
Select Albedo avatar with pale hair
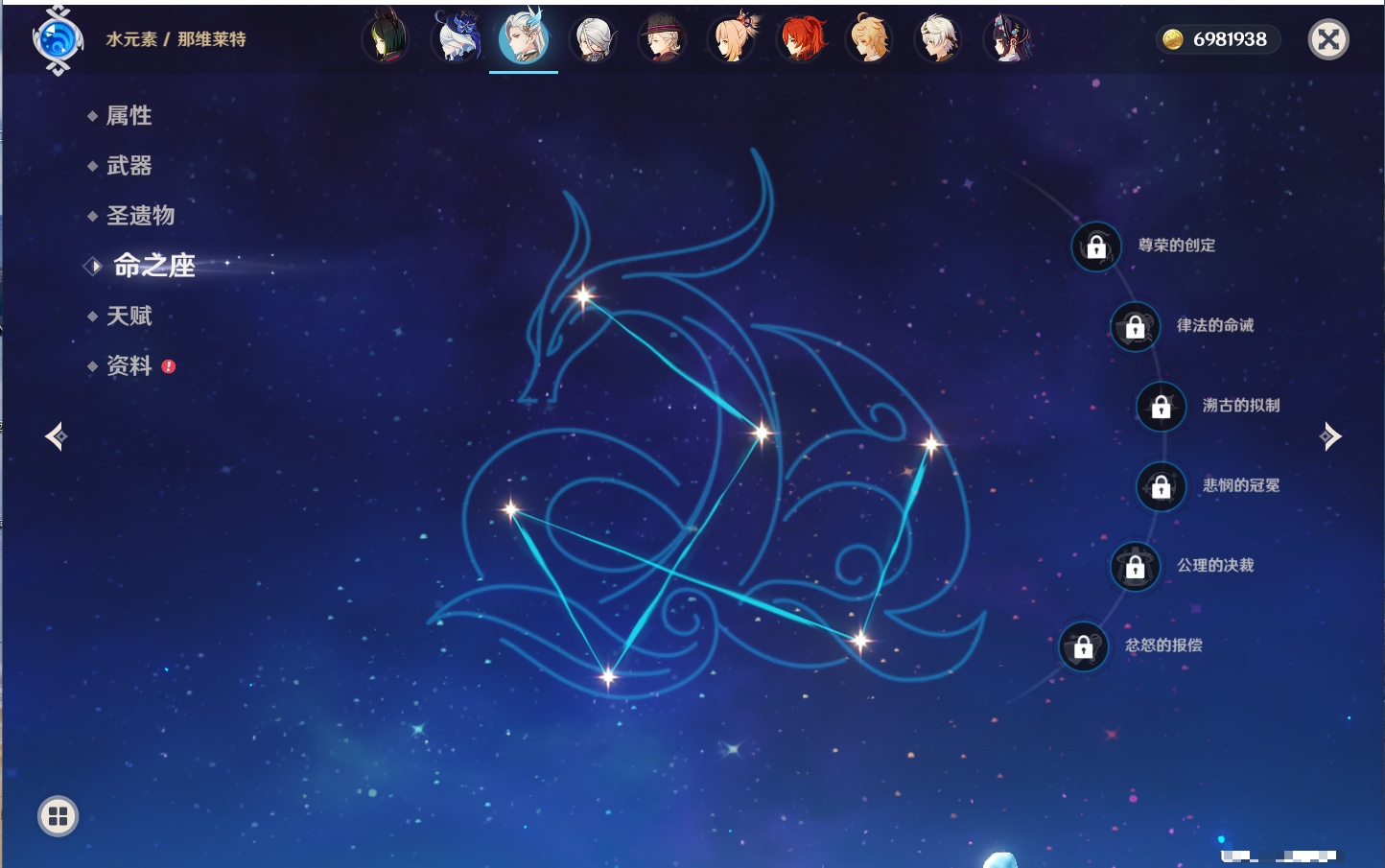click(x=939, y=39)
